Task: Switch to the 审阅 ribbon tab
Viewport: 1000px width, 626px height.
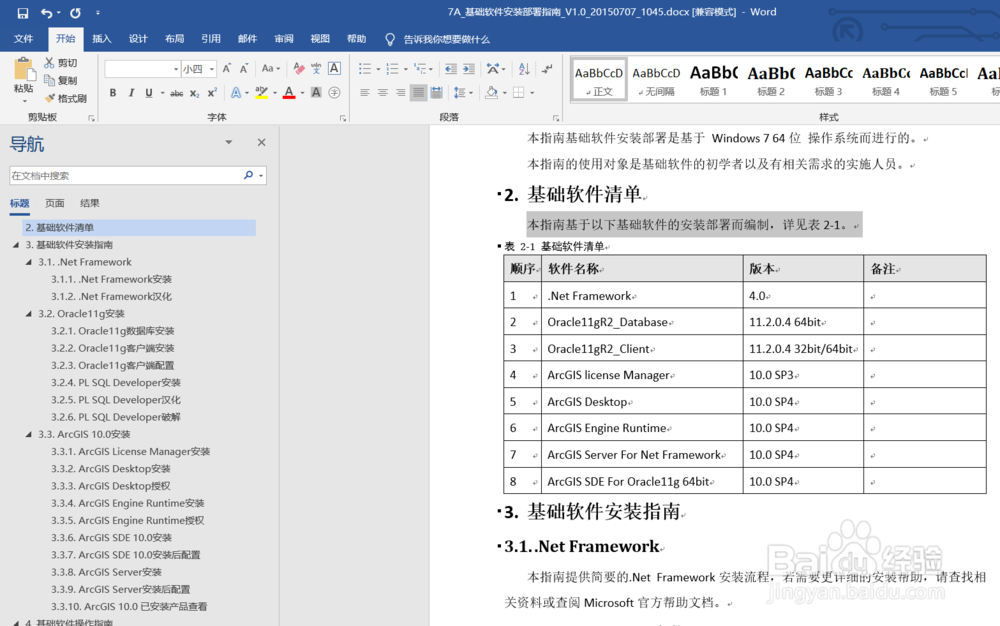Action: click(284, 39)
